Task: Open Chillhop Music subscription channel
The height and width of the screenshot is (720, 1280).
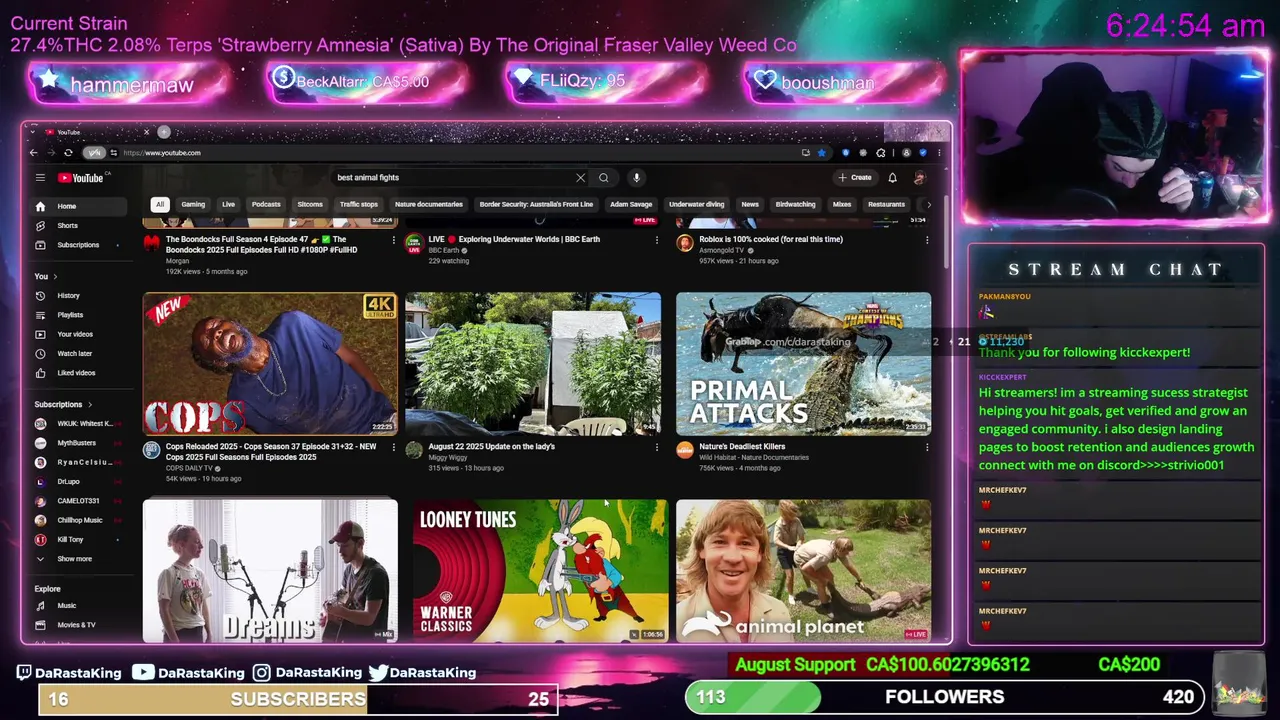Action: point(78,520)
